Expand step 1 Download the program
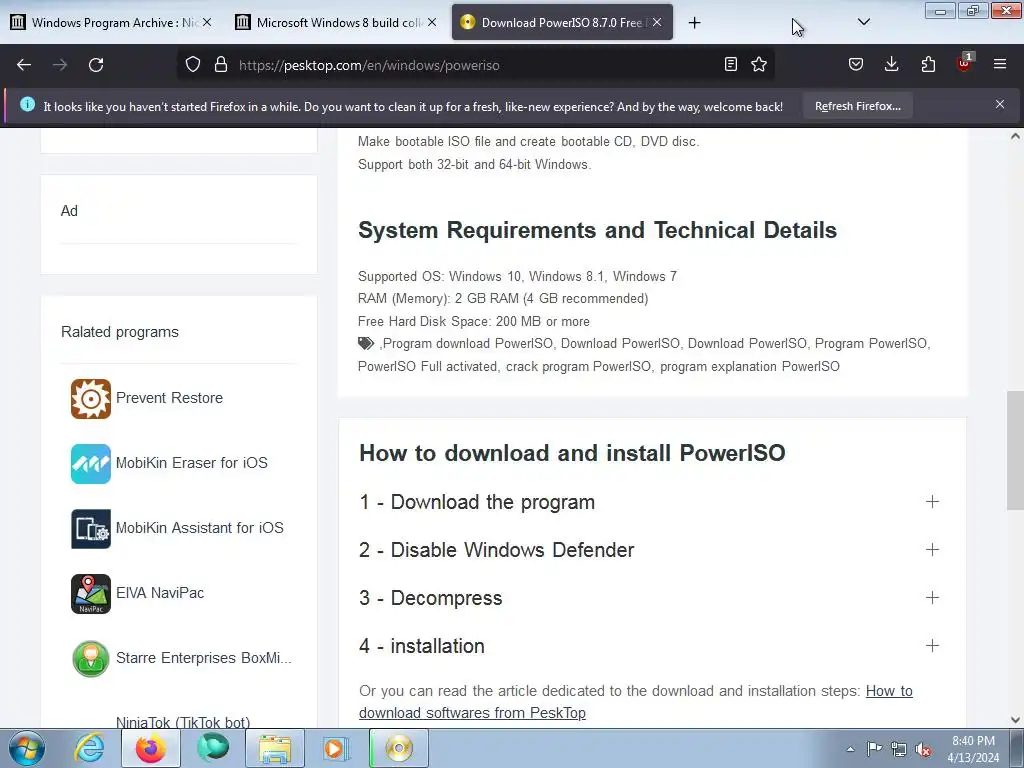Viewport: 1024px width, 768px height. click(x=649, y=502)
